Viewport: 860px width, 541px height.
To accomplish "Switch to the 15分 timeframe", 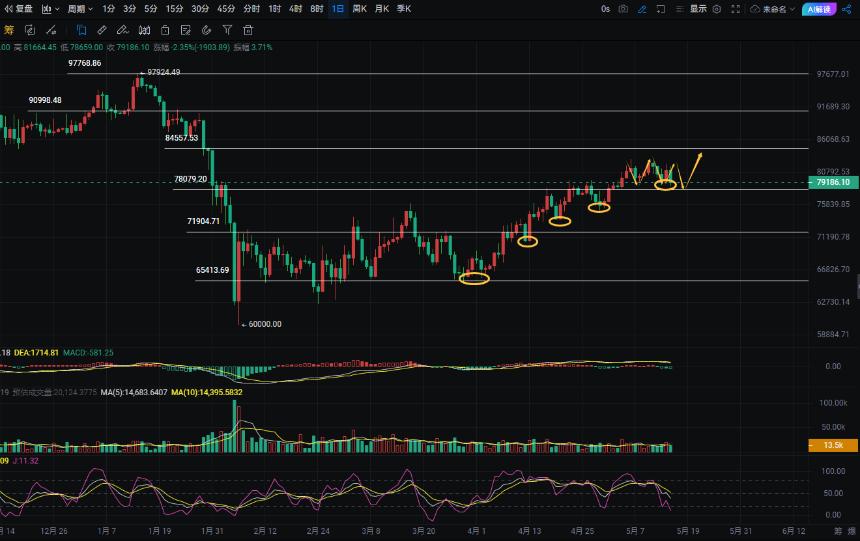I will pos(174,9).
